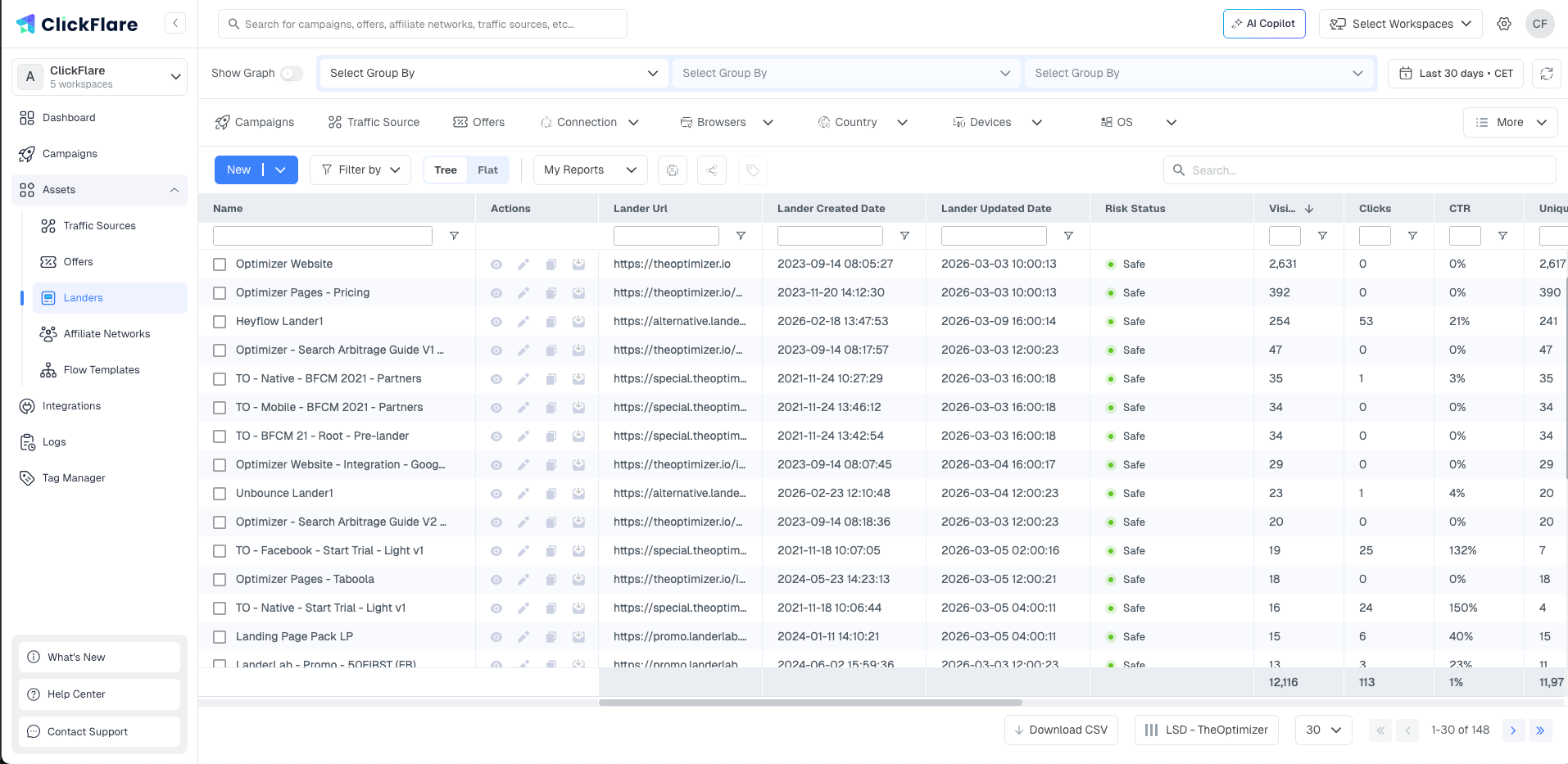Open the Select Workspaces dropdown
Image resolution: width=1568 pixels, height=764 pixels.
pyautogui.click(x=1400, y=24)
